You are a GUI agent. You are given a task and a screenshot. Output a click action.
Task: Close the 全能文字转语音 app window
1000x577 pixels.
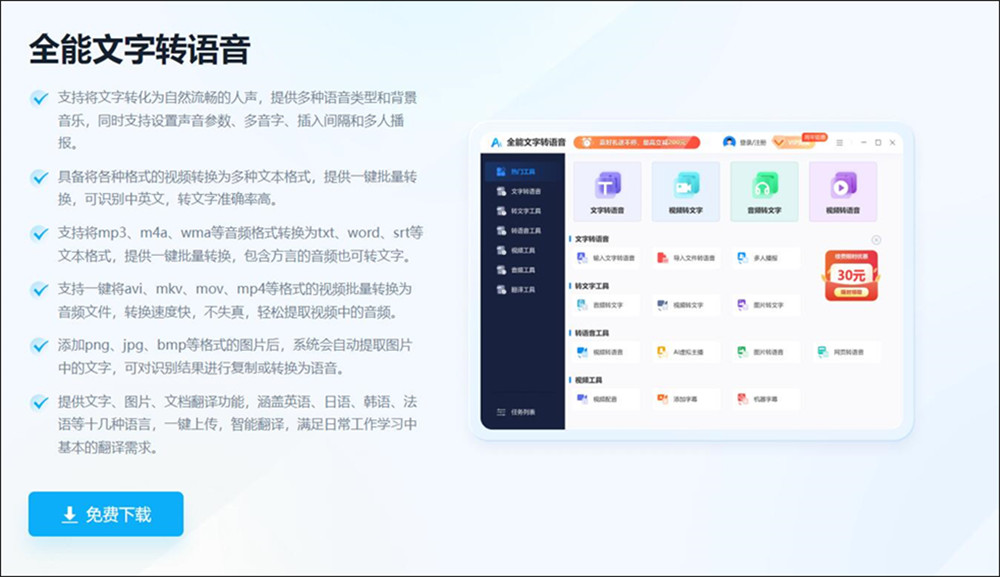click(892, 142)
